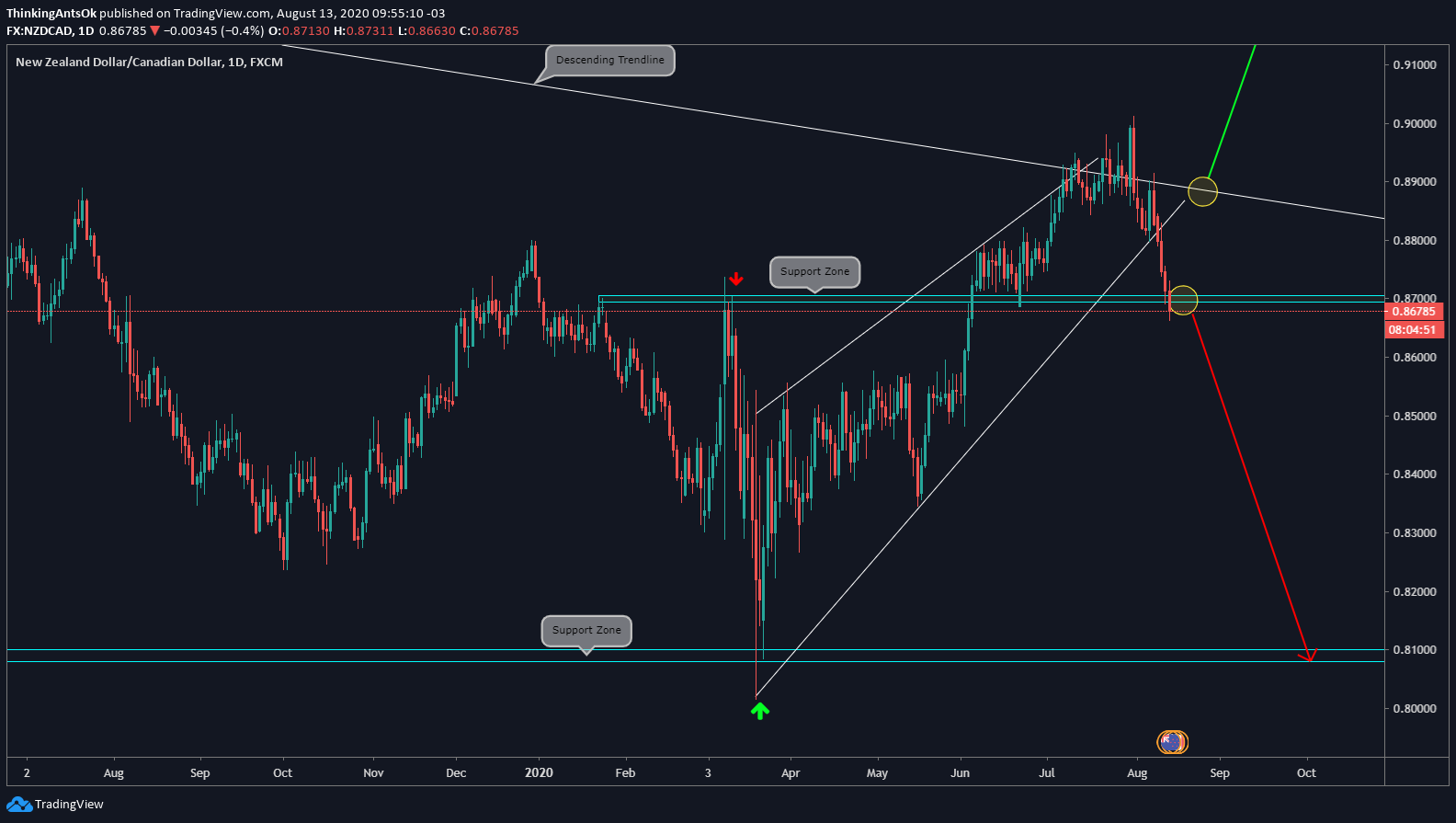The width and height of the screenshot is (1456, 823).
Task: Click the FX:NZDCAD, 1D symbol text
Action: [x=51, y=31]
